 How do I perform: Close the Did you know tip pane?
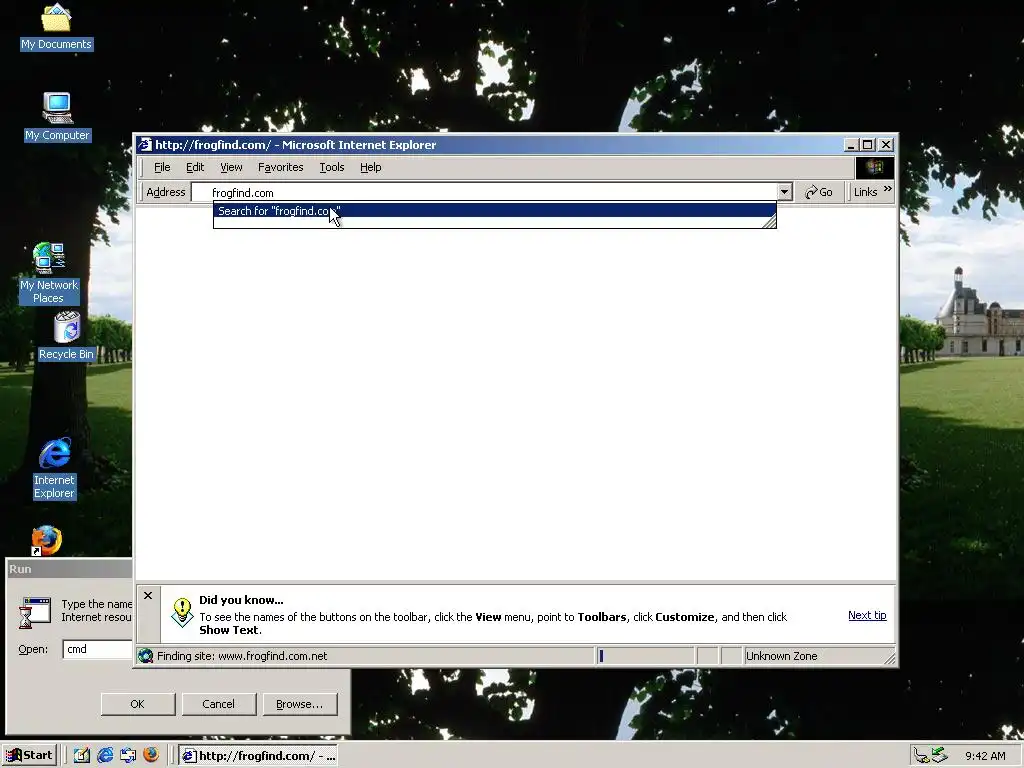[148, 596]
